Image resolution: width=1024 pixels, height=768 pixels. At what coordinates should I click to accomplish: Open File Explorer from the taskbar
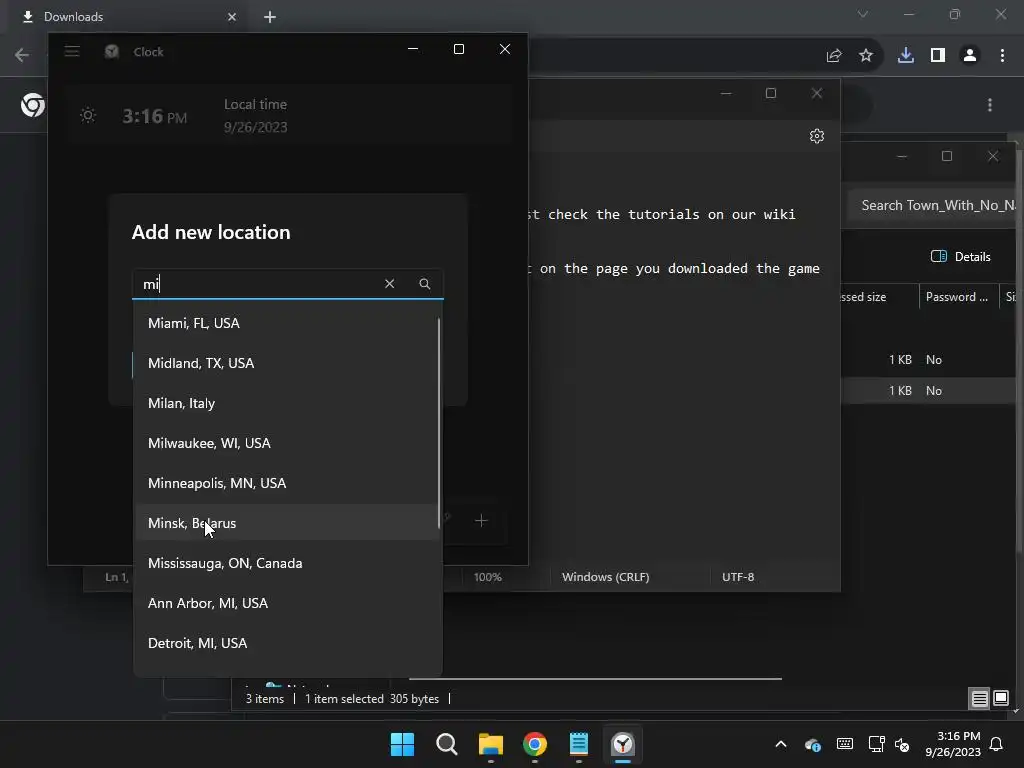[490, 744]
